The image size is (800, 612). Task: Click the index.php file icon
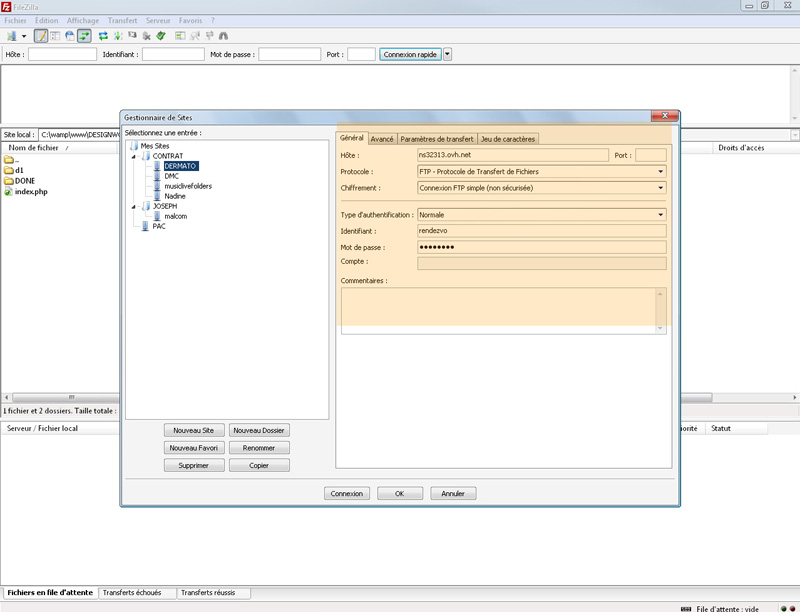click(8, 192)
